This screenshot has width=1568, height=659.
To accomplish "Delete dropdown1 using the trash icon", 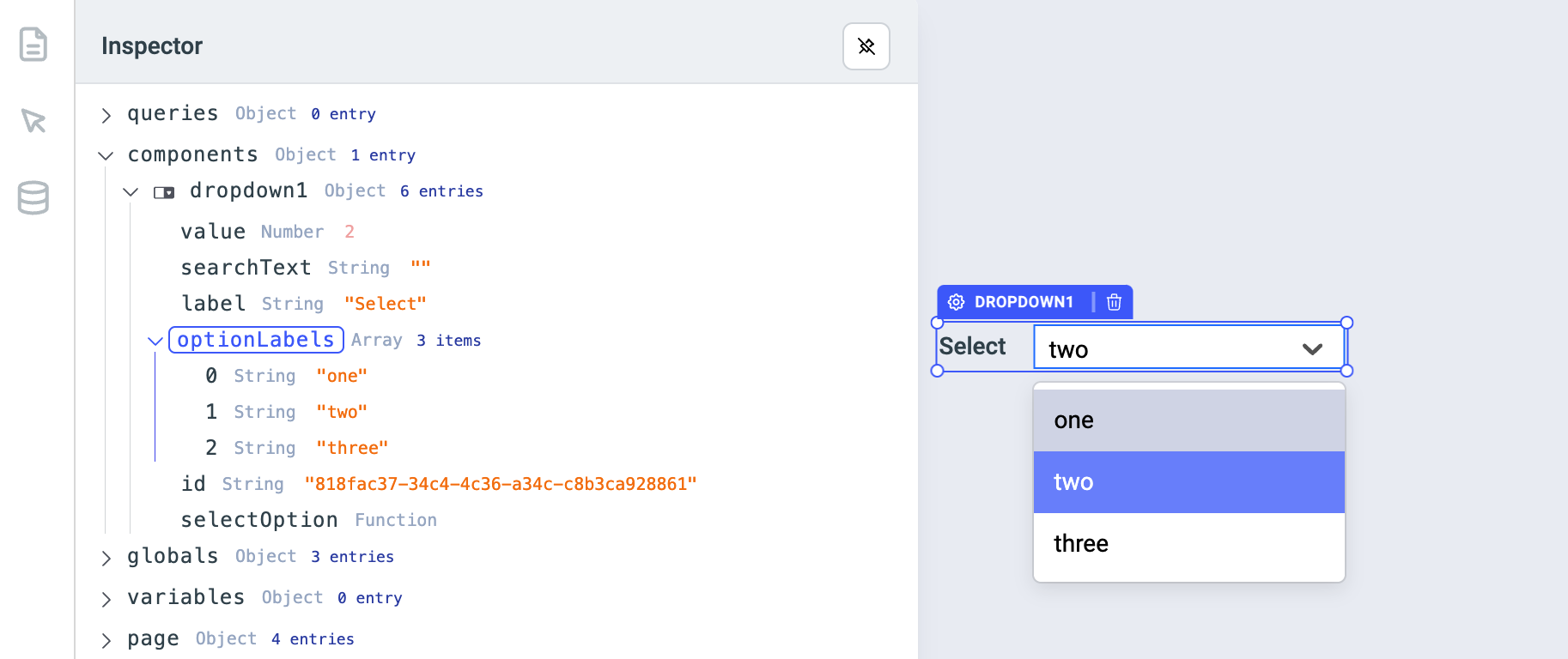I will pos(1114,302).
